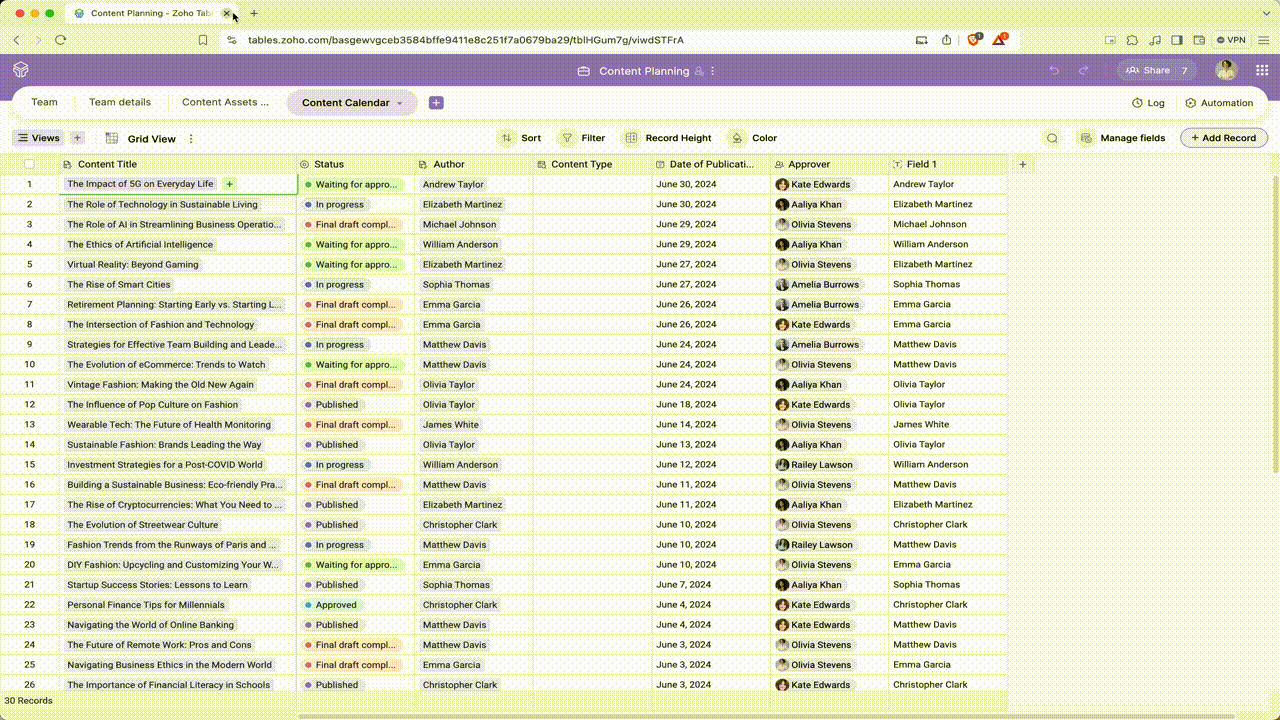
Task: Add a new table with plus icon
Action: (436, 103)
